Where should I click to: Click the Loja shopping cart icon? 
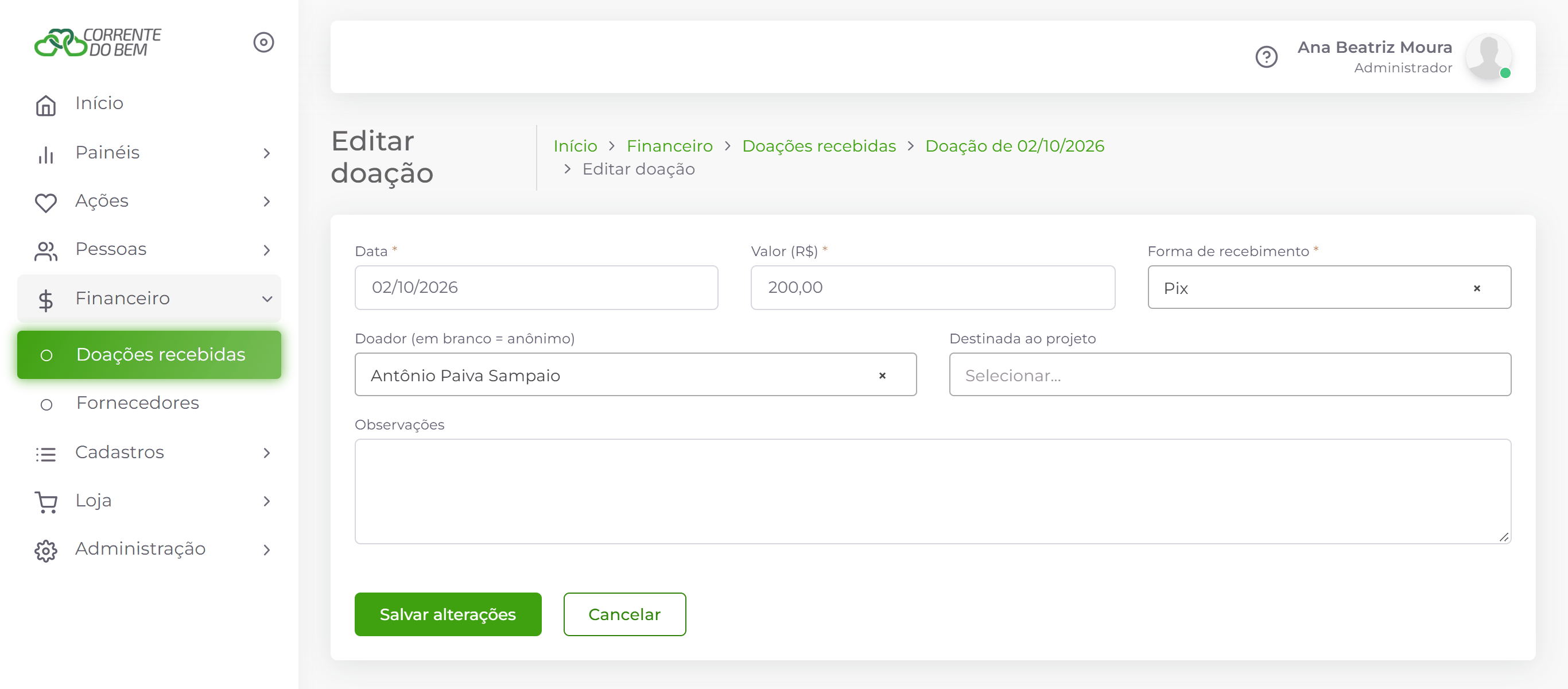pos(46,502)
